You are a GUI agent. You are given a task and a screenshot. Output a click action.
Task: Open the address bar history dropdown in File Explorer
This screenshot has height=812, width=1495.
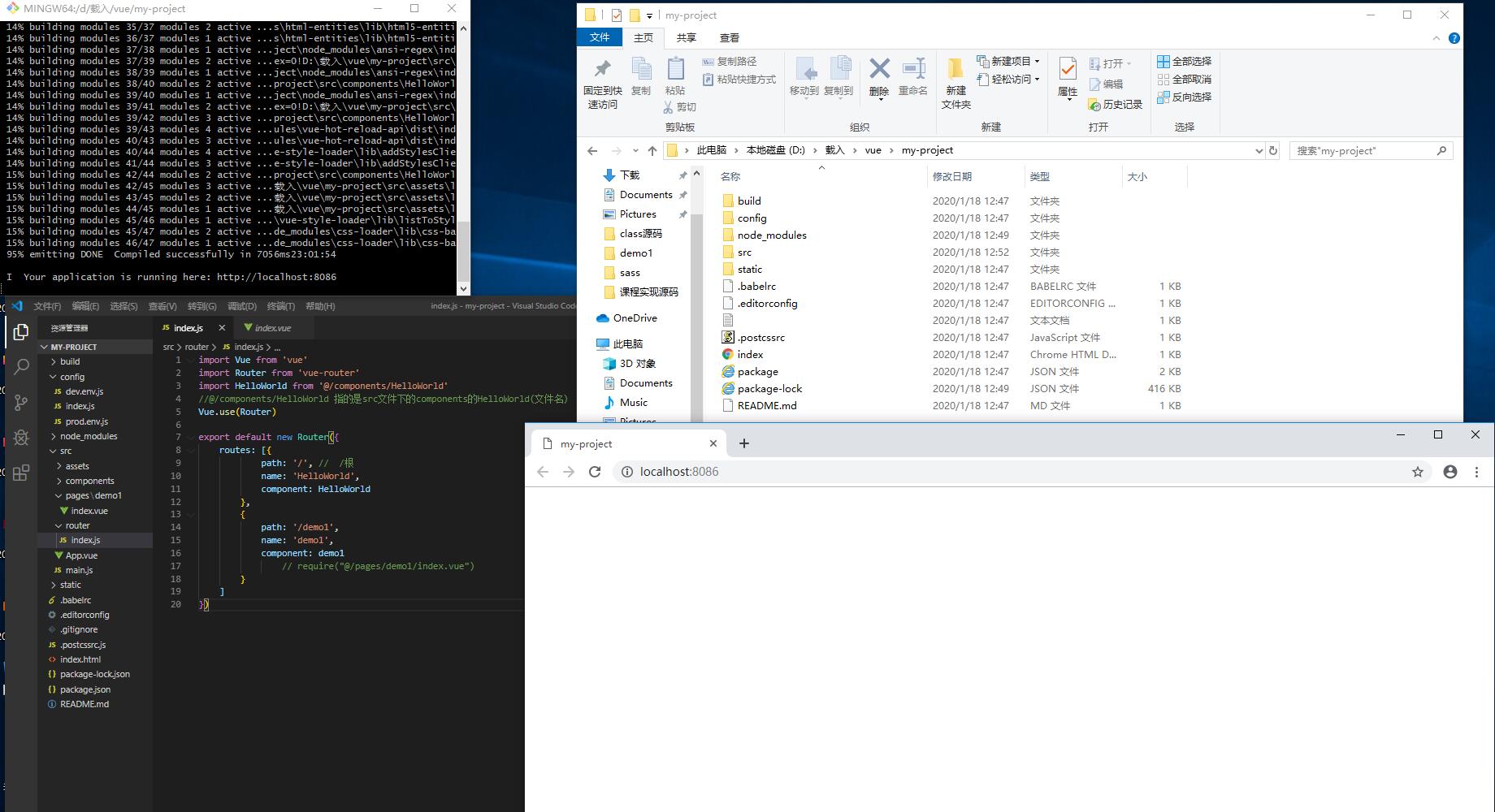[x=1259, y=151]
